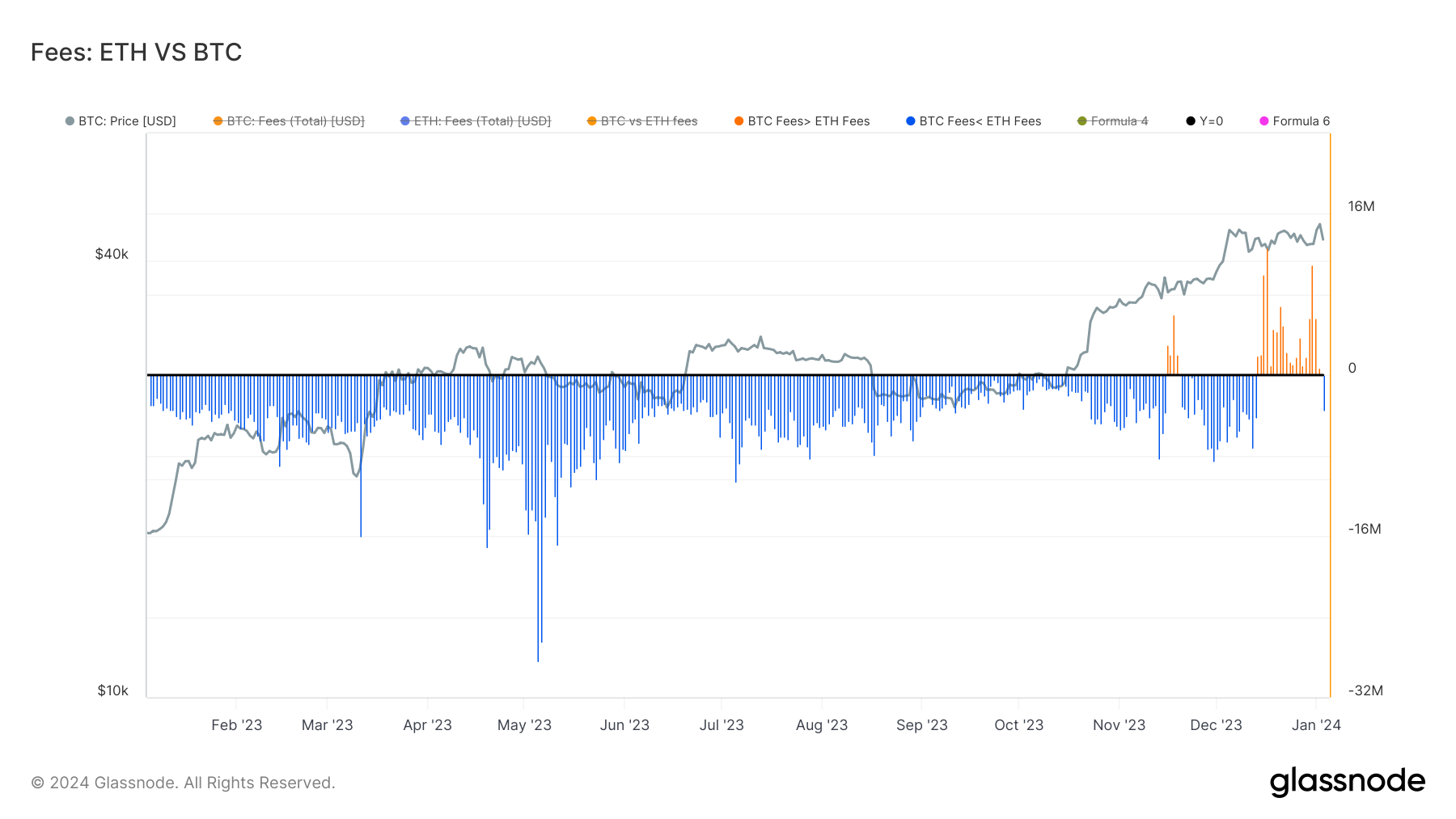Click the olive dot beside Formula 4
Image resolution: width=1456 pixels, height=819 pixels.
(1082, 121)
